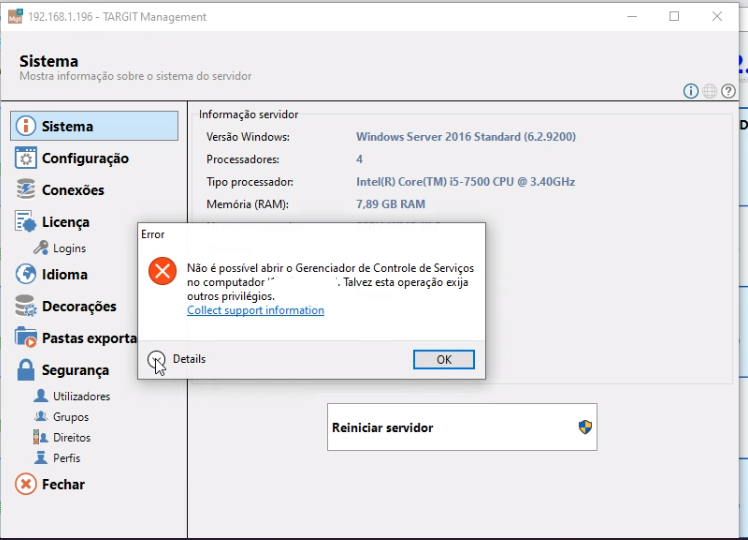Click the blue information icon at top right
The height and width of the screenshot is (540, 748).
pos(690,91)
